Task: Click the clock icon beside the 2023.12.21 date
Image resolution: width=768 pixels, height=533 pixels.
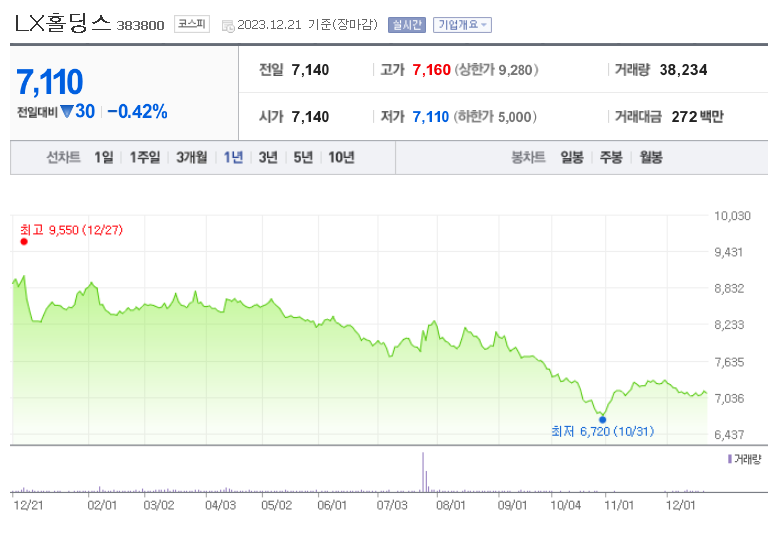Action: (228, 26)
